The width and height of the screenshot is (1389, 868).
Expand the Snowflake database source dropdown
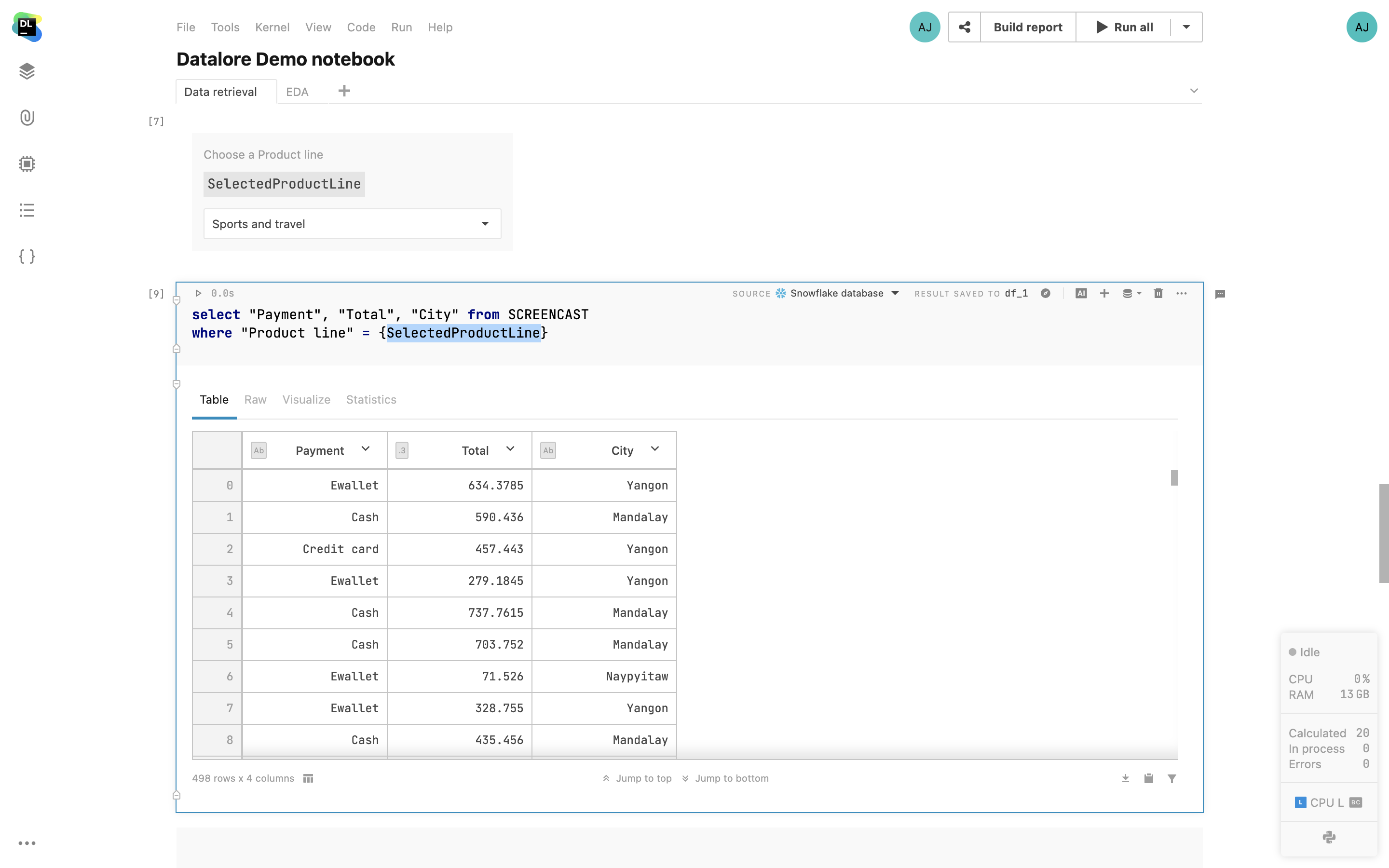point(895,293)
